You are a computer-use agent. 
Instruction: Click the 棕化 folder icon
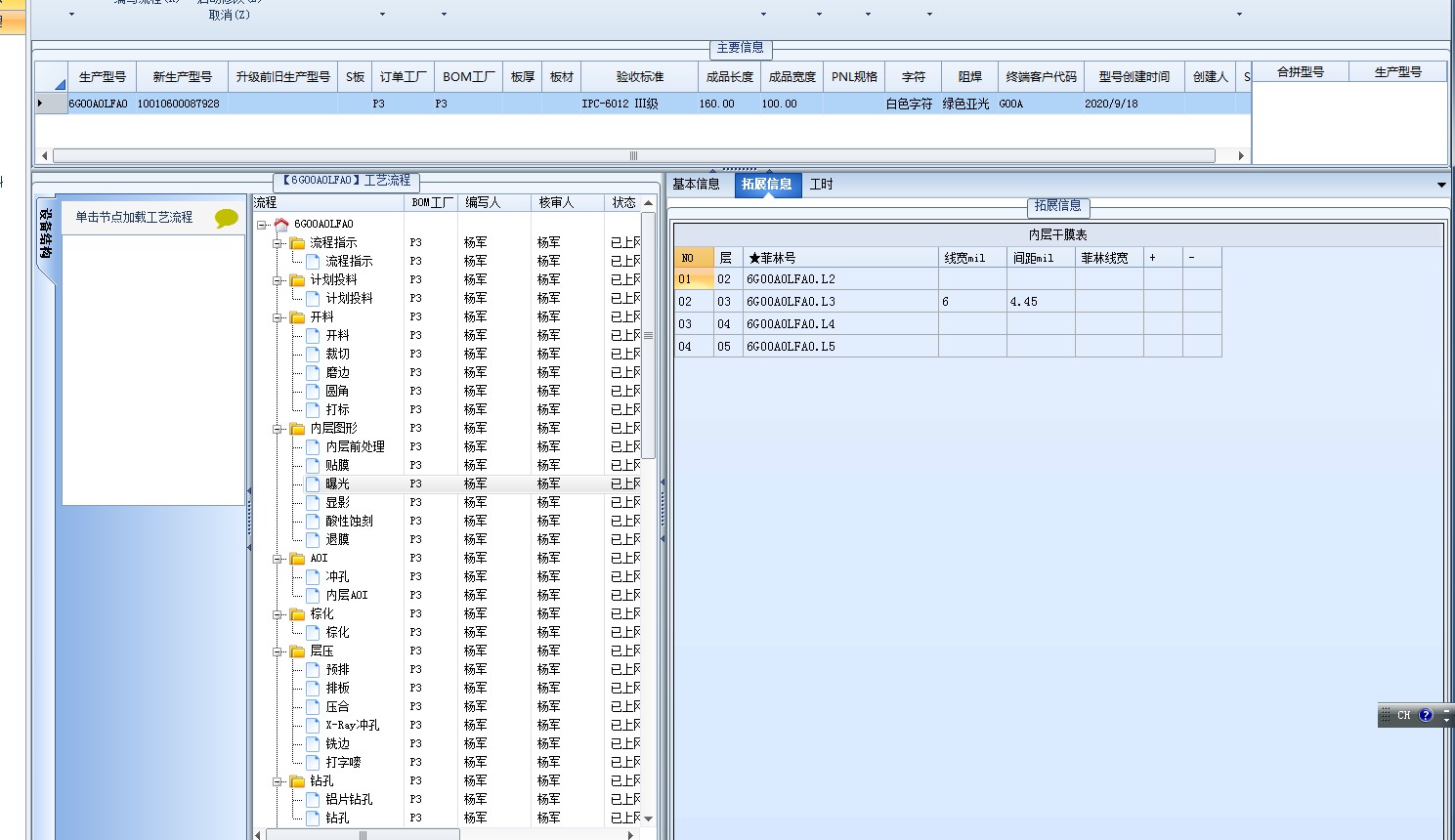pos(297,613)
